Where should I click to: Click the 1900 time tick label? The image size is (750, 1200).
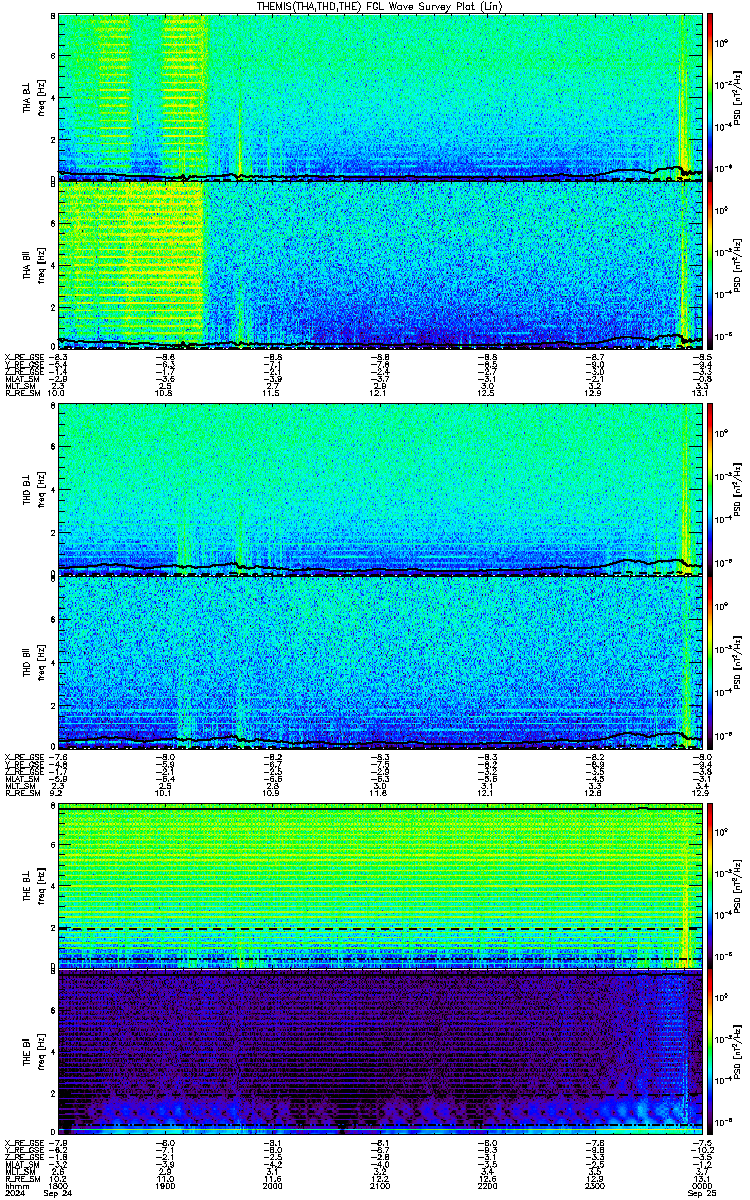(x=165, y=1186)
